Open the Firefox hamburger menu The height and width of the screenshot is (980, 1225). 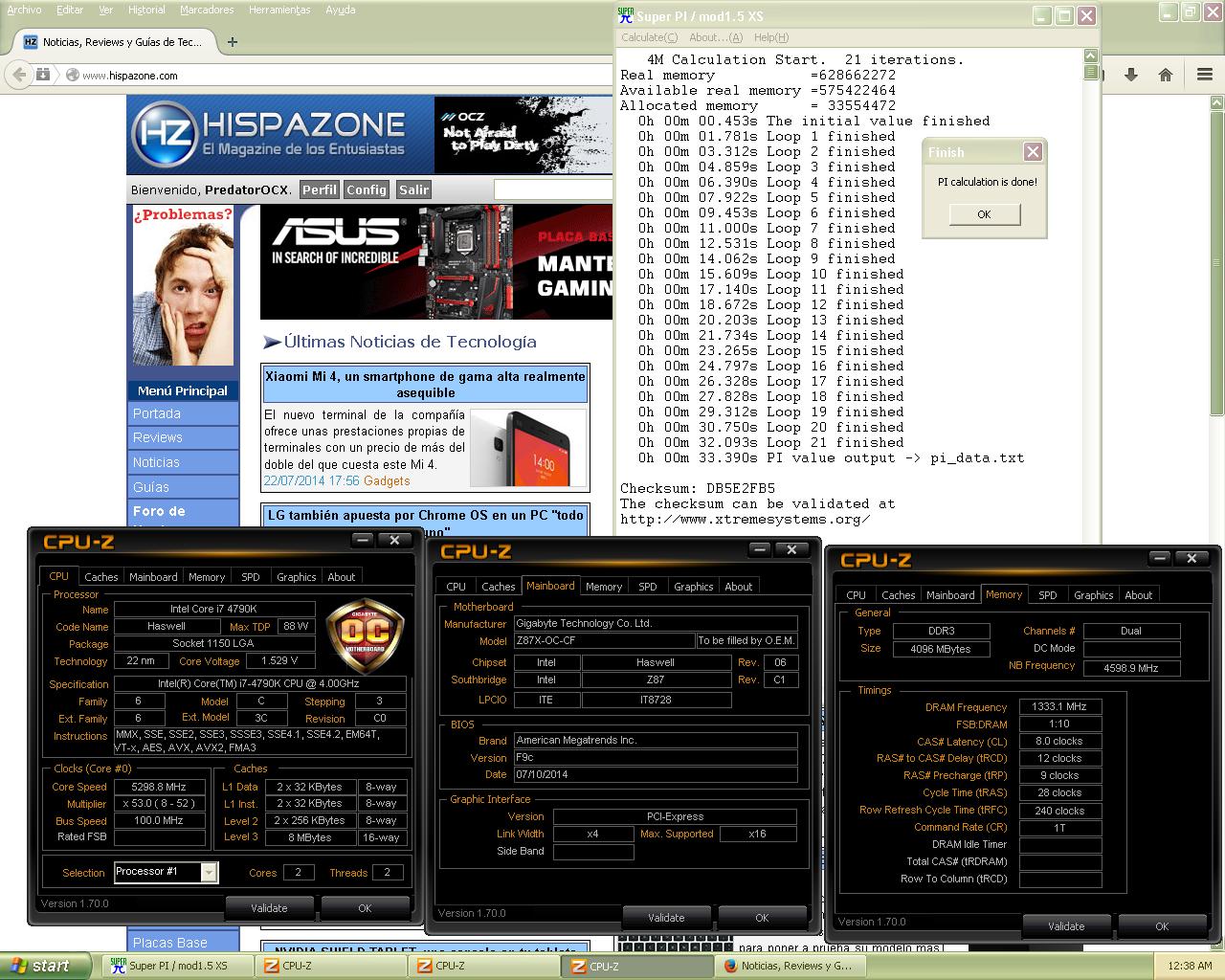1205,75
